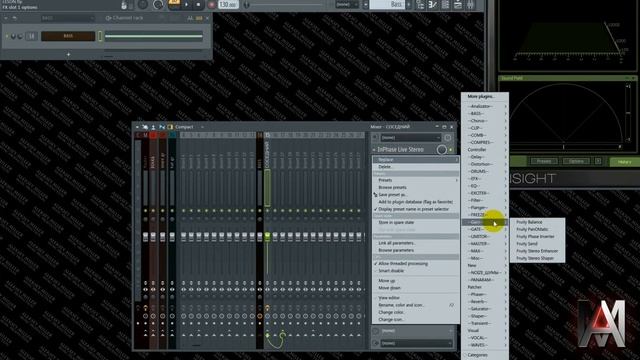This screenshot has width=640, height=360.
Task: Toggle the InPhase Live Stereo slot enable LED
Action: coord(451,150)
